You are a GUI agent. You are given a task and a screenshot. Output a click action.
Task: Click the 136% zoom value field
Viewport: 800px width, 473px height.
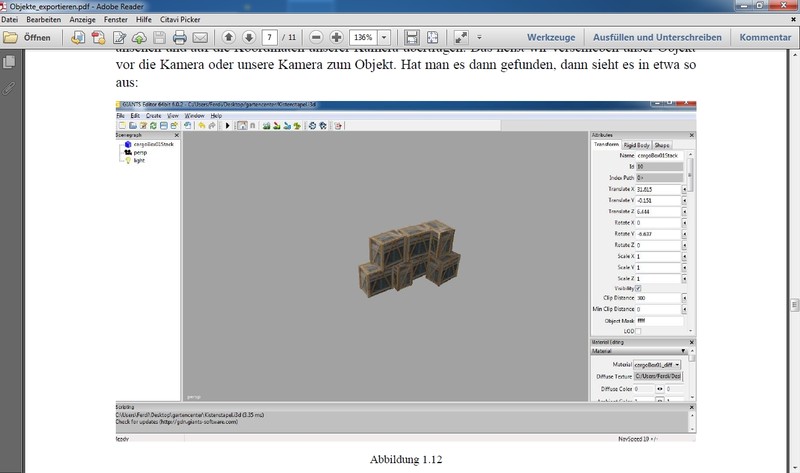click(362, 38)
